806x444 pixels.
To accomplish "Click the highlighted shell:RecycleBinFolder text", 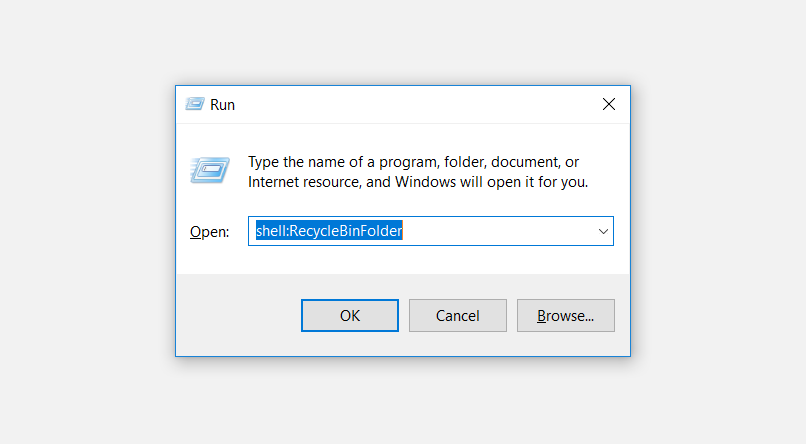I will (329, 231).
